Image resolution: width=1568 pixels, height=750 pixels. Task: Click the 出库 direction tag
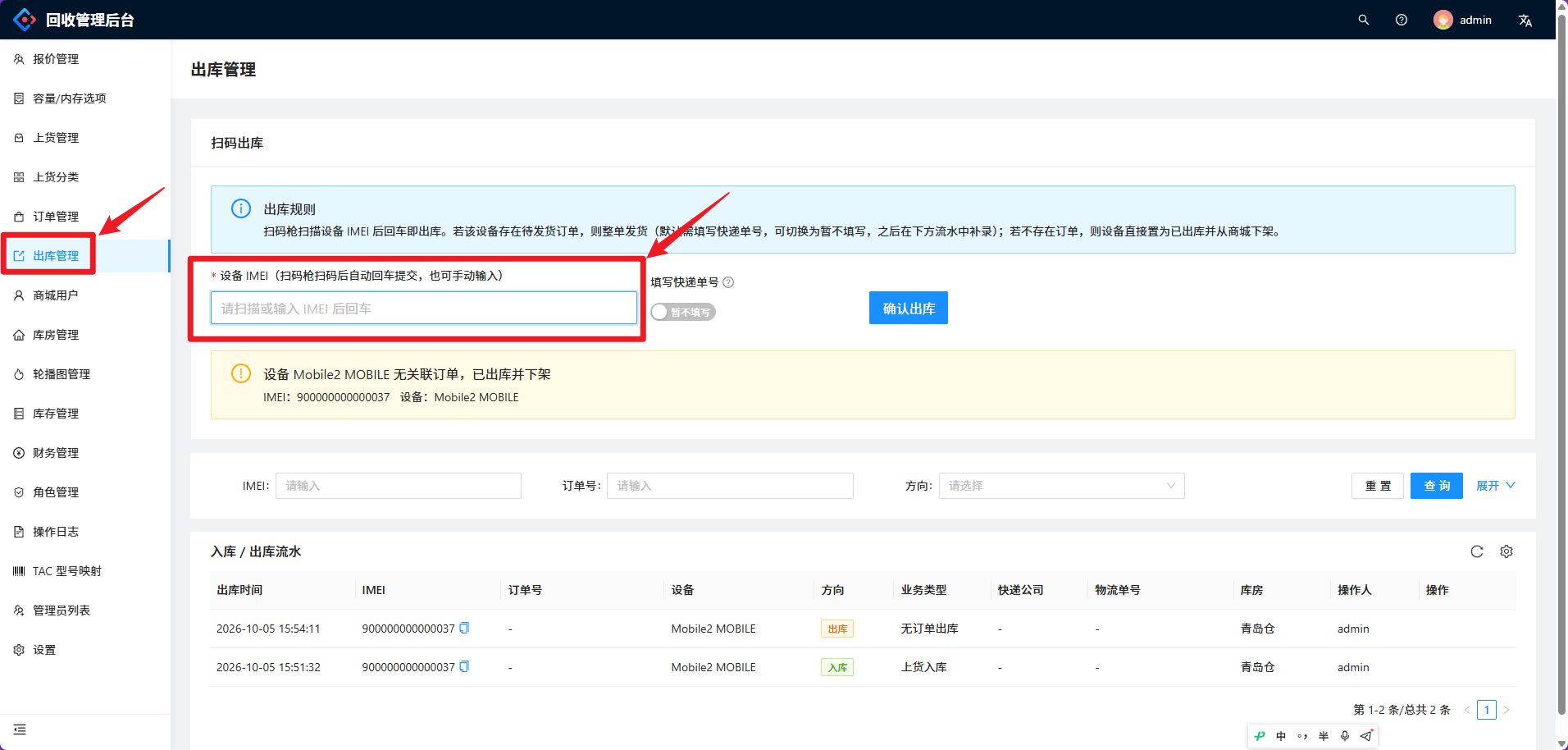click(x=837, y=629)
